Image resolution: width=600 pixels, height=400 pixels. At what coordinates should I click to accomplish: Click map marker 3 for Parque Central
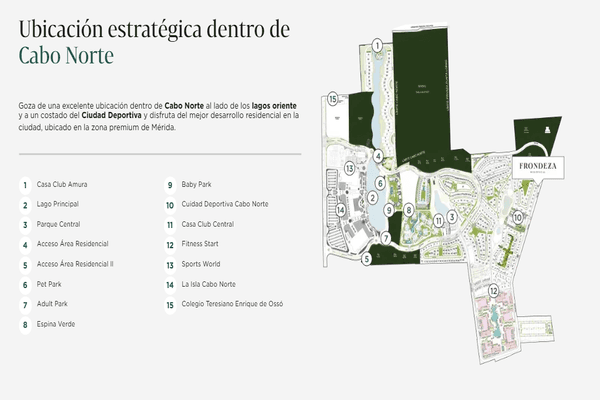click(x=452, y=216)
